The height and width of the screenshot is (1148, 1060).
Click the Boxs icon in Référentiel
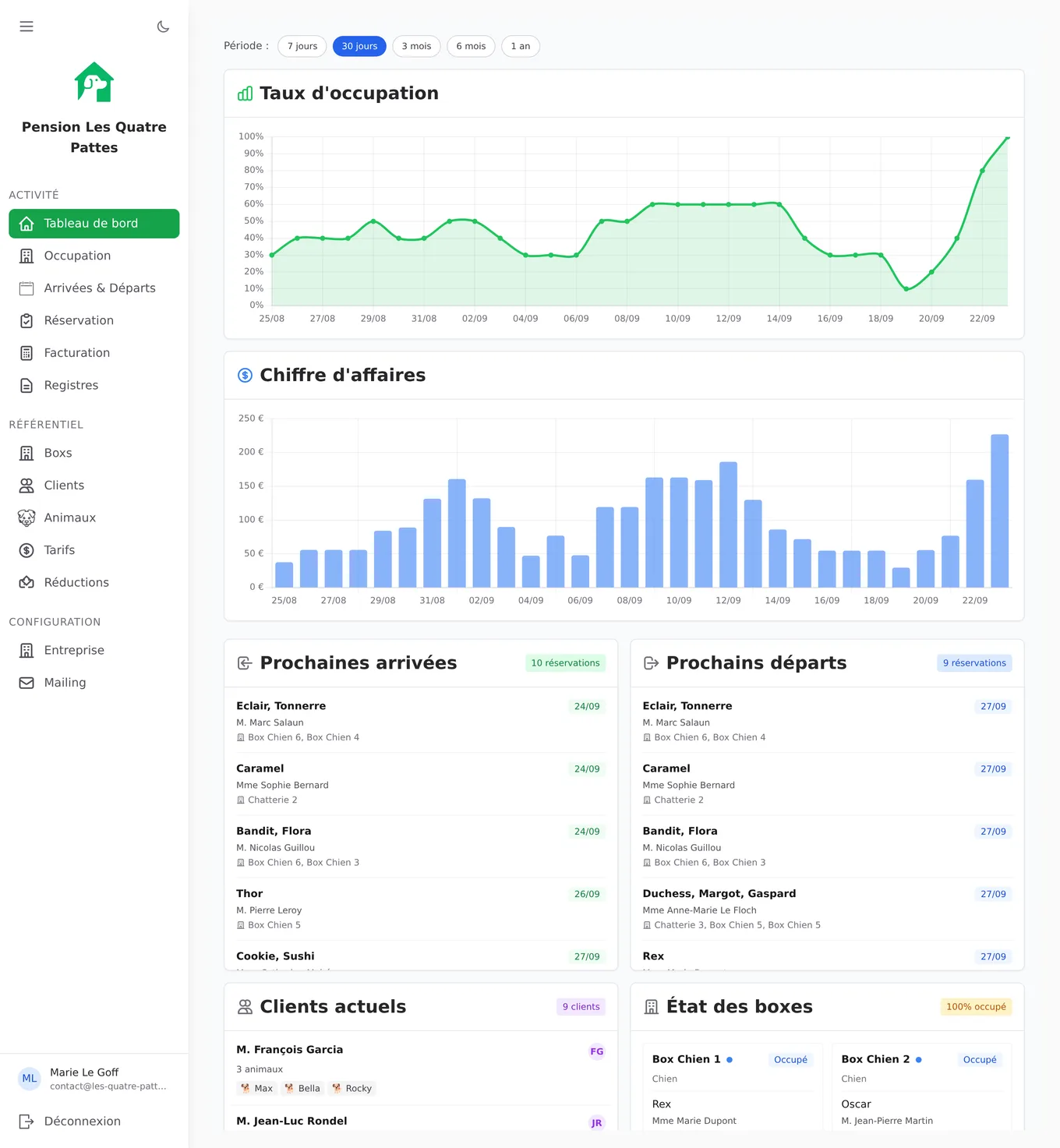26,453
